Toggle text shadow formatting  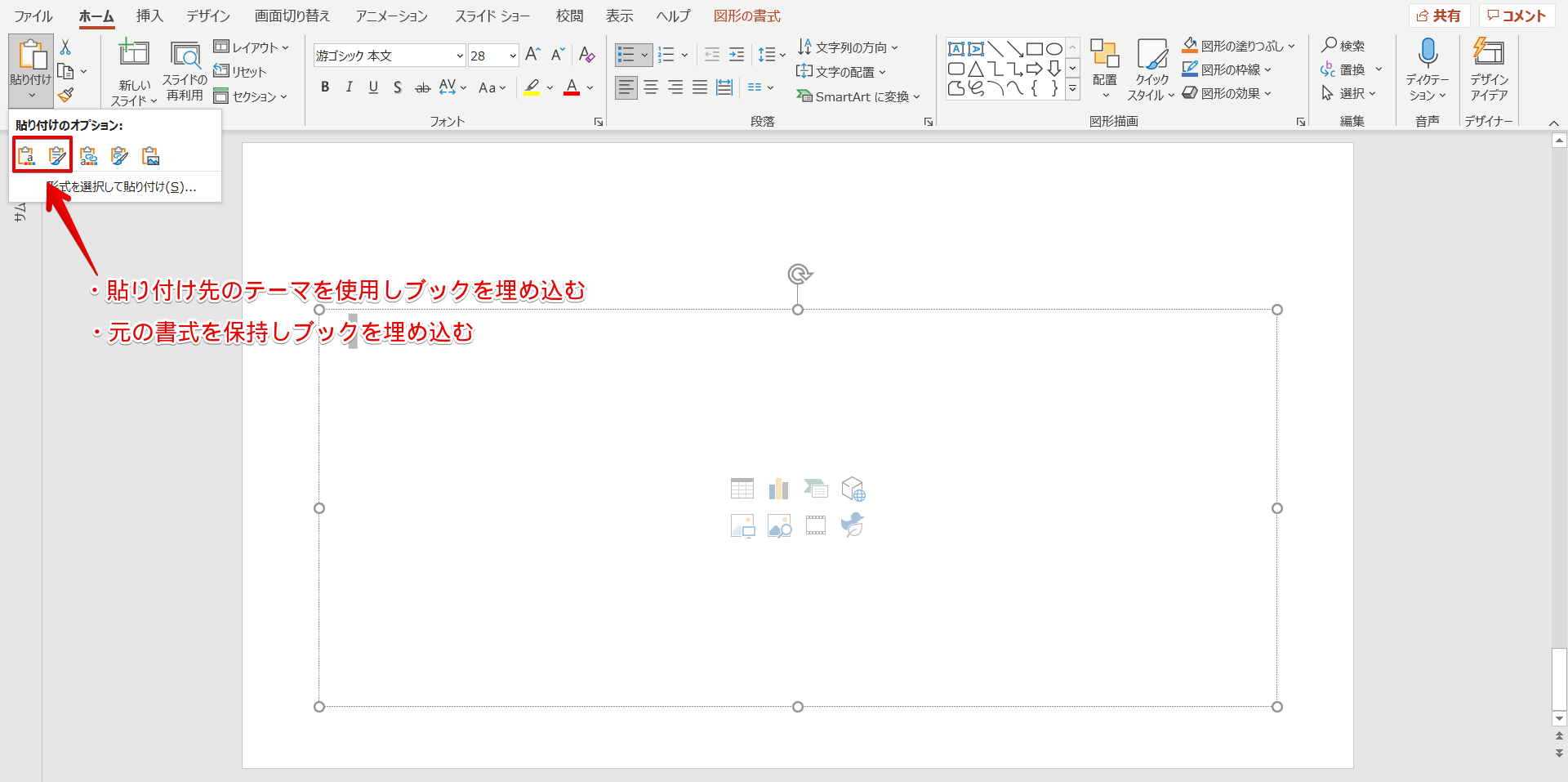click(398, 87)
